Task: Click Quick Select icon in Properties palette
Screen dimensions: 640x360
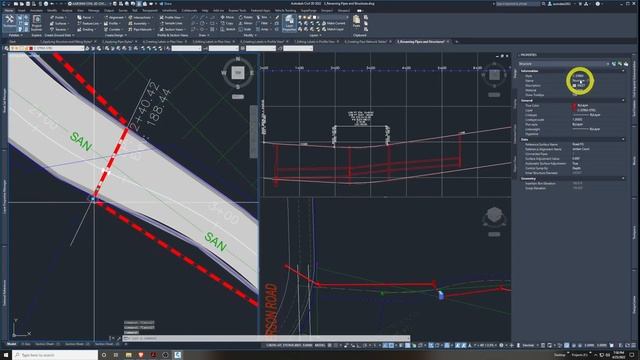Action: 626,64
